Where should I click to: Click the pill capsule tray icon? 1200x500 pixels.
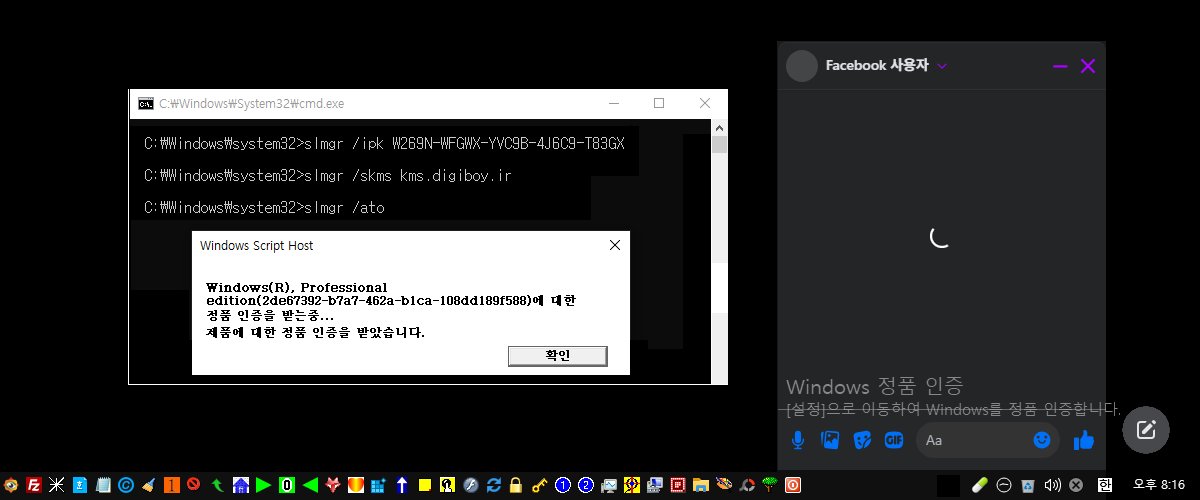pyautogui.click(x=980, y=485)
